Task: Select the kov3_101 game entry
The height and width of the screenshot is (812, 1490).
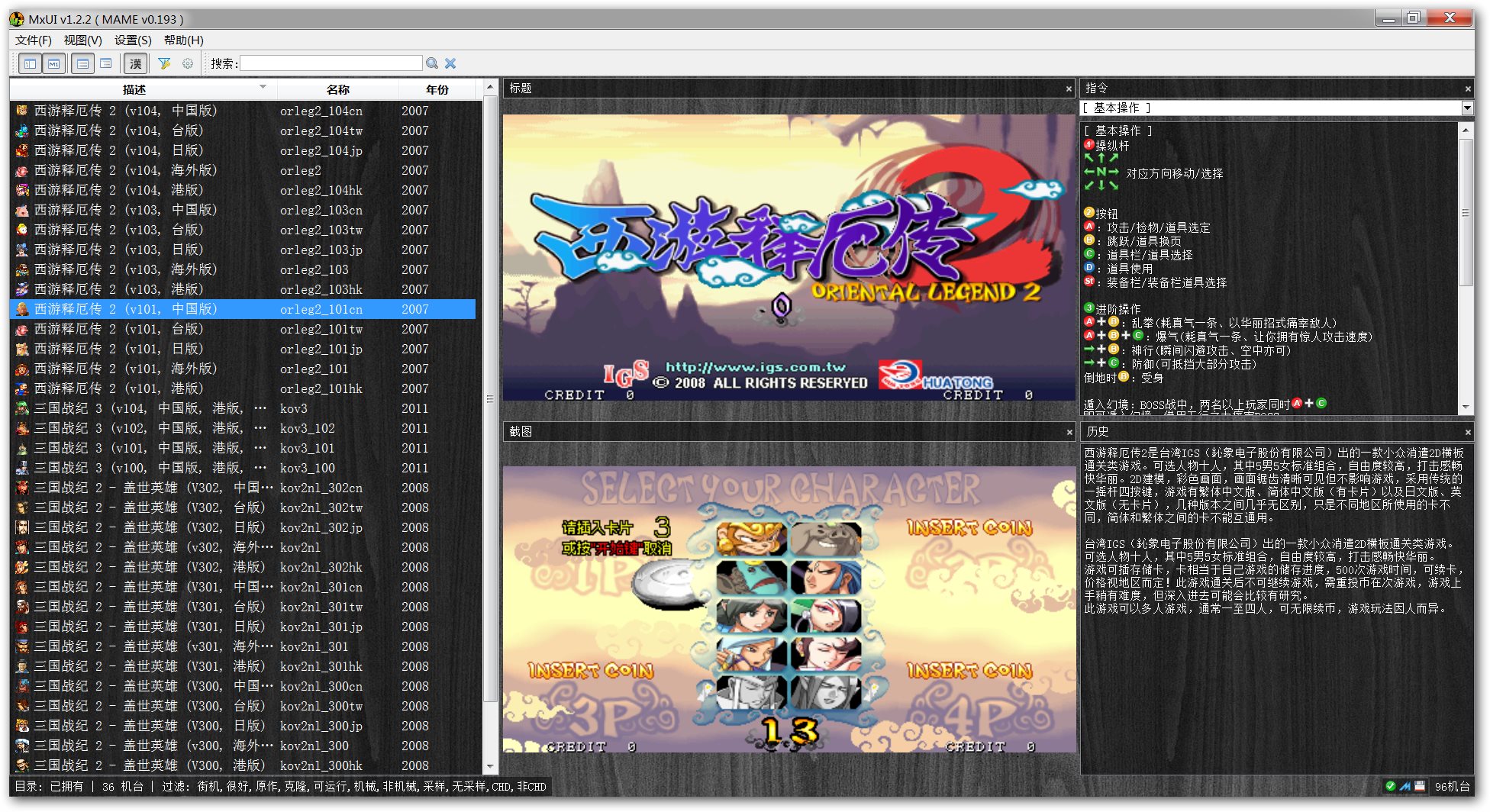Action: point(243,448)
